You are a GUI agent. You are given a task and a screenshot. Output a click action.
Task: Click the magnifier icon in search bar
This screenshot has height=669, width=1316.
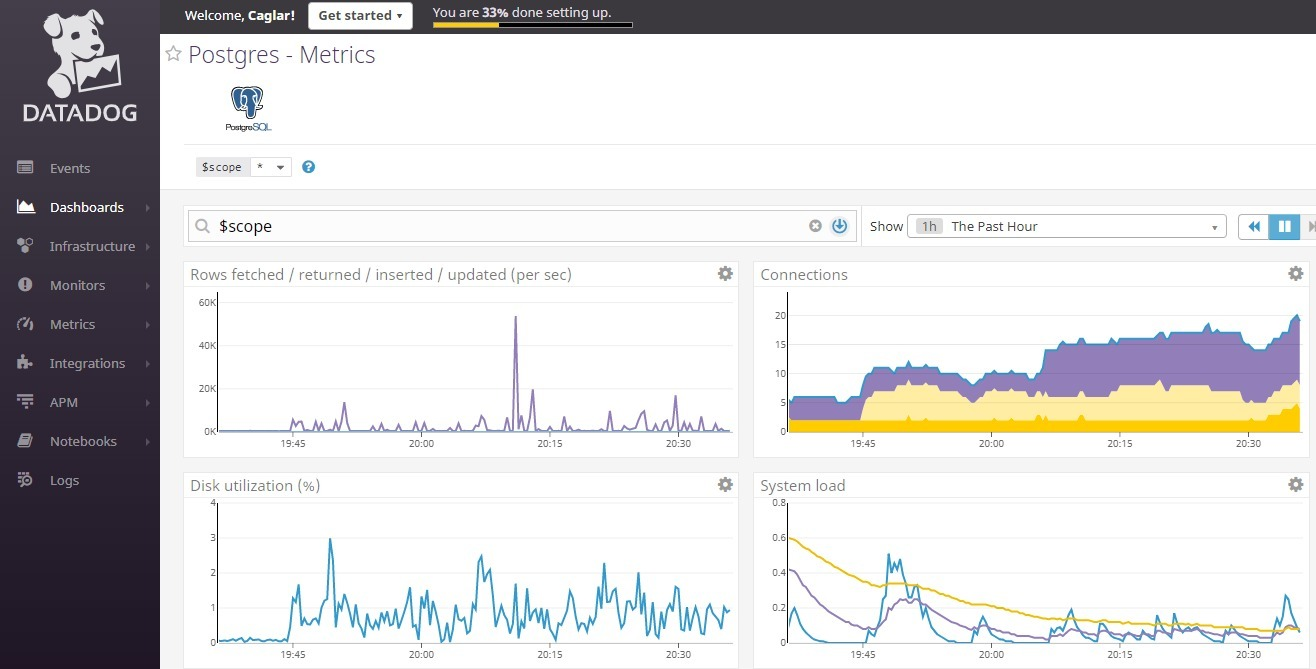coord(203,227)
